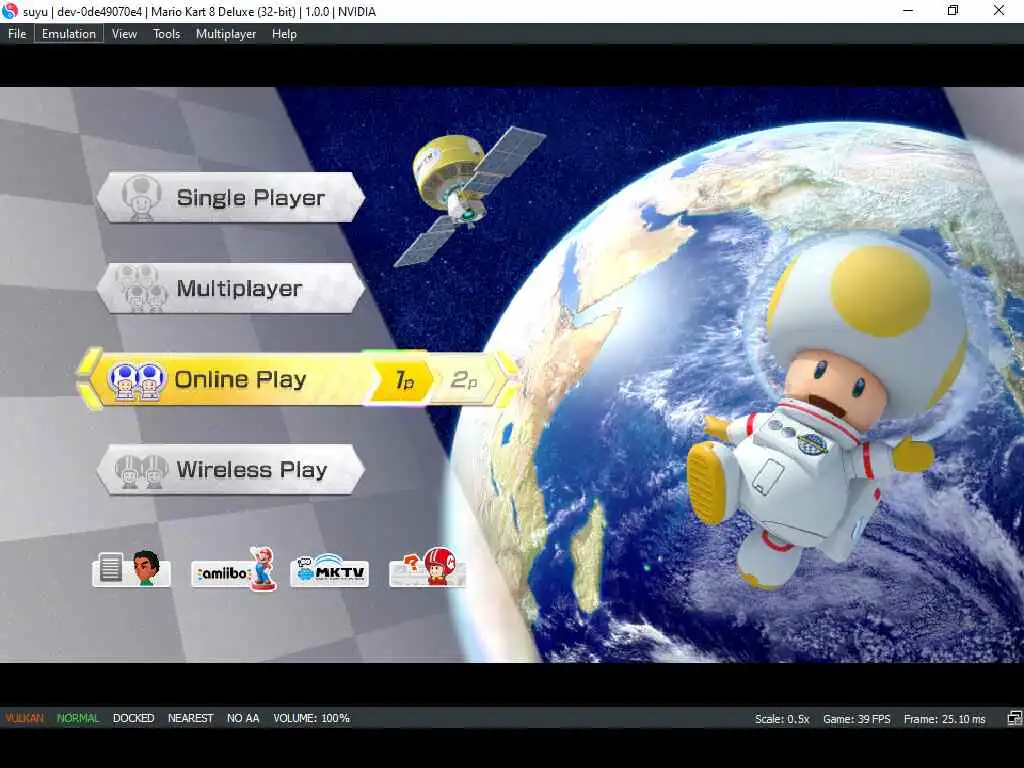Restore down the suyu window
Viewport: 1024px width, 768px height.
click(953, 10)
